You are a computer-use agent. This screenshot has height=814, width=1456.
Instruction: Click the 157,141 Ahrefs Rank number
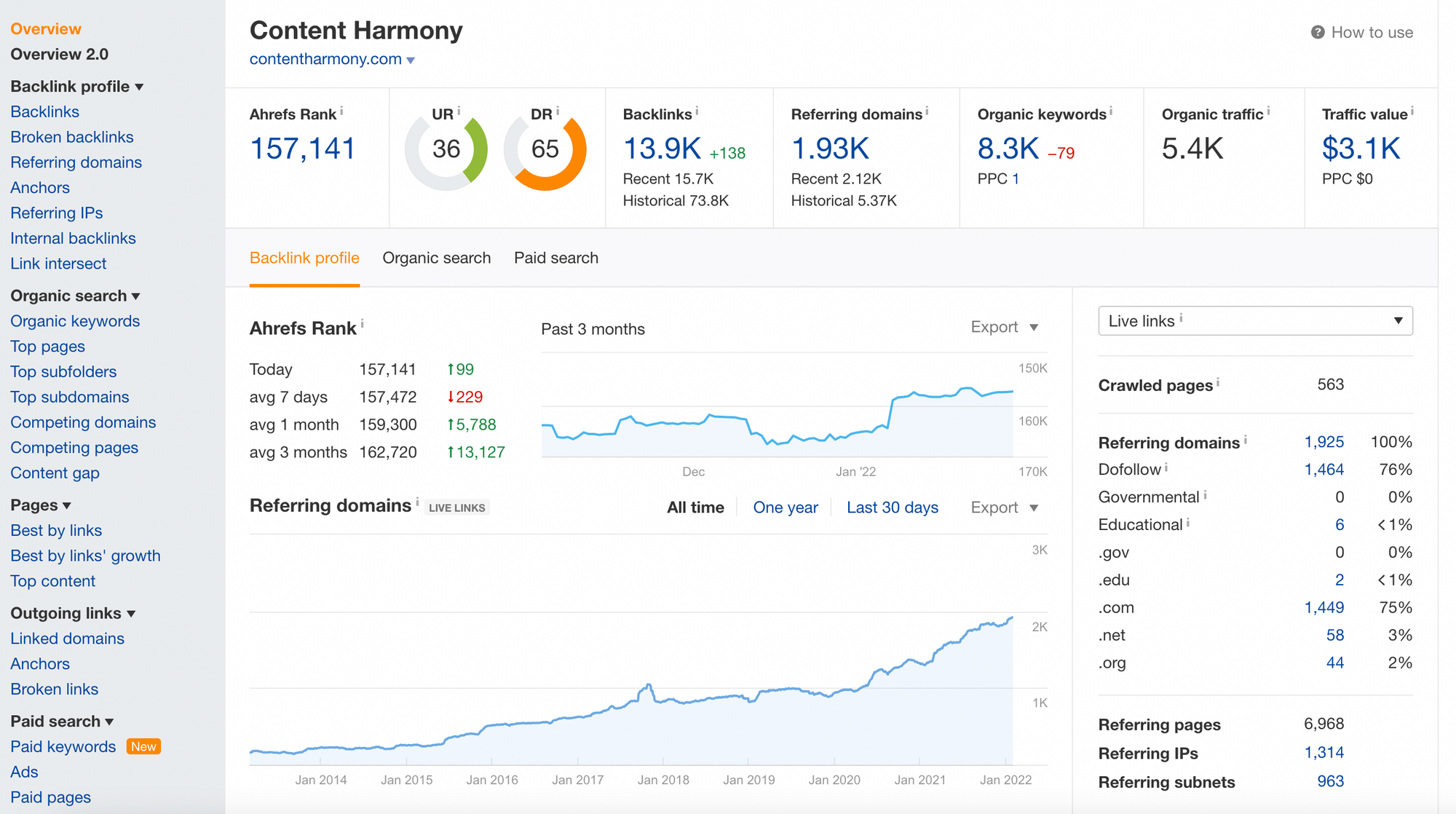tap(303, 149)
